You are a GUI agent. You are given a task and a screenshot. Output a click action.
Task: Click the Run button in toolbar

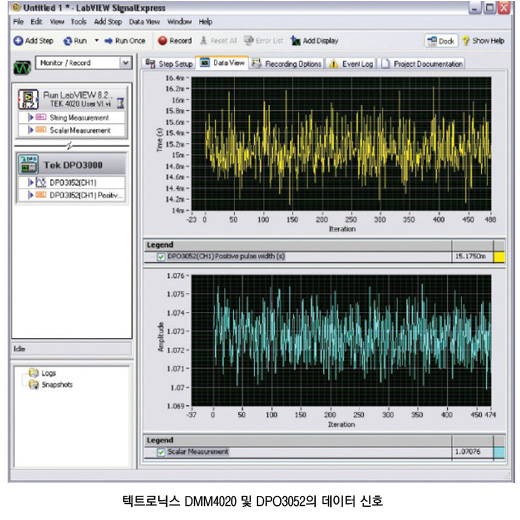[x=75, y=41]
